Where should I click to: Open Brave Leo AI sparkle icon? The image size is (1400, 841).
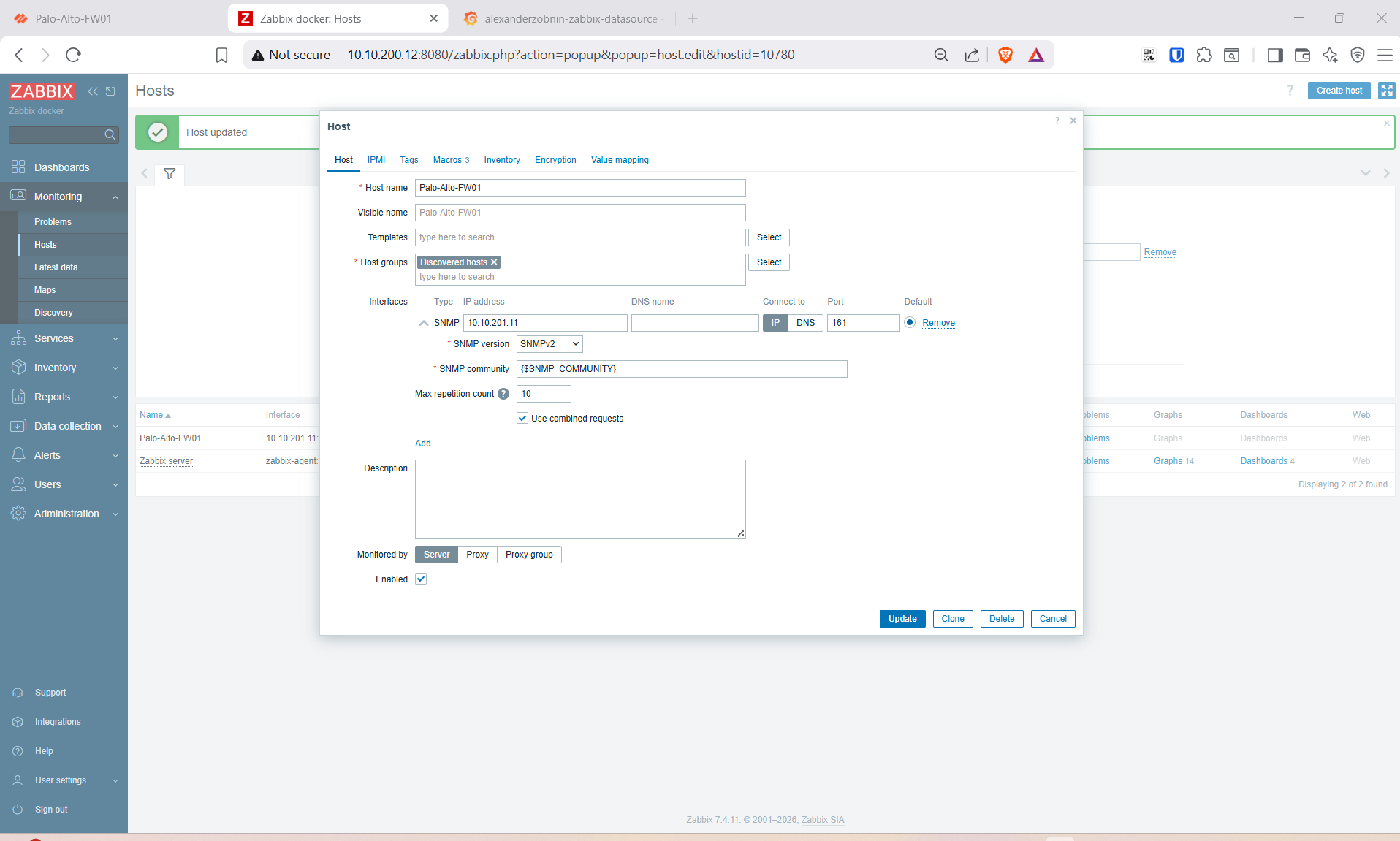(x=1330, y=55)
